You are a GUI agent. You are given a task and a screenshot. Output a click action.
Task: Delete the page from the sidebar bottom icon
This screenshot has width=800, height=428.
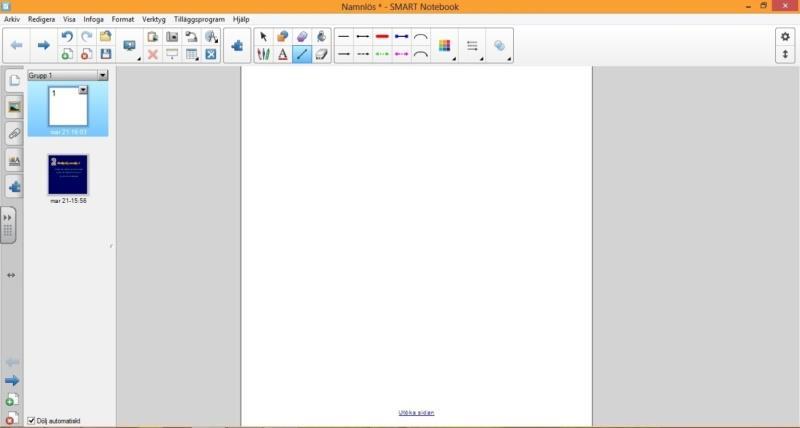click(x=12, y=418)
